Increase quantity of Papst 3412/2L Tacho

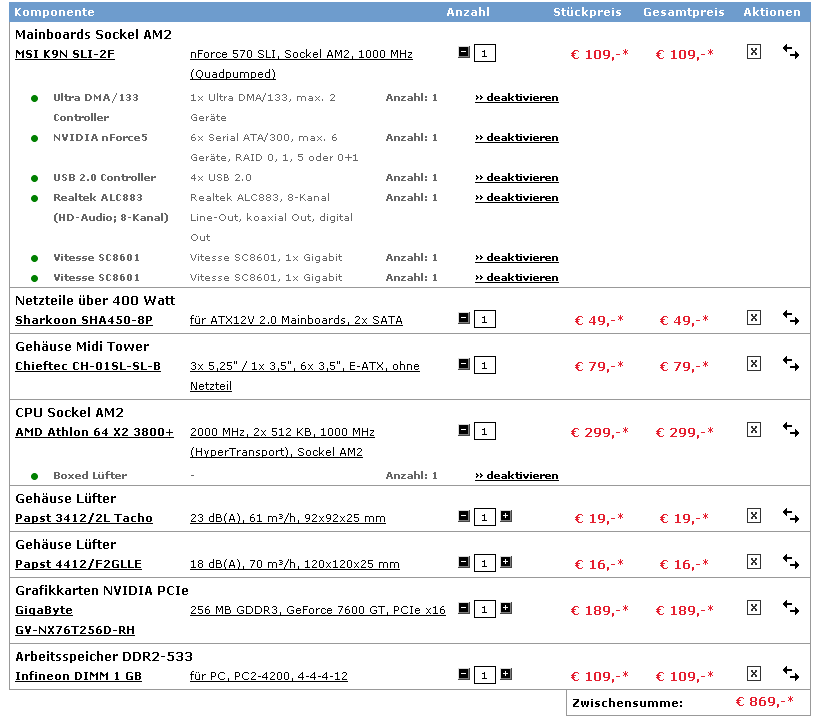coord(506,517)
